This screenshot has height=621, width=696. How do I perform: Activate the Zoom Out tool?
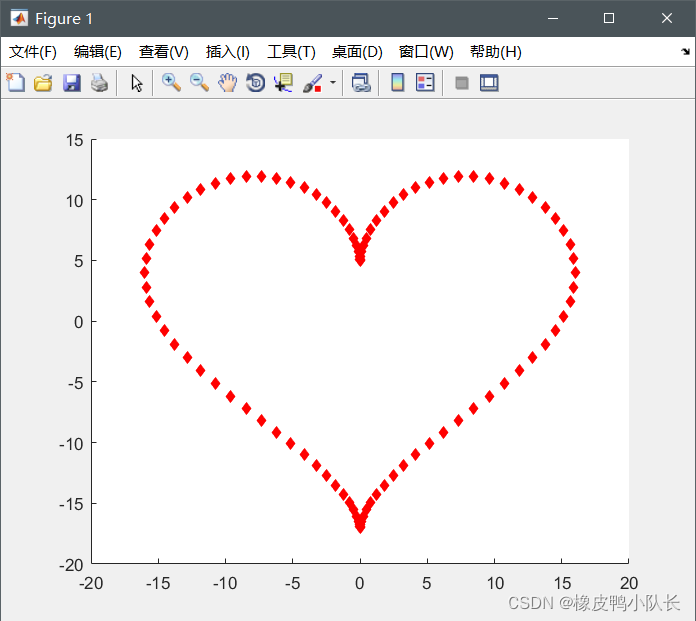[199, 83]
